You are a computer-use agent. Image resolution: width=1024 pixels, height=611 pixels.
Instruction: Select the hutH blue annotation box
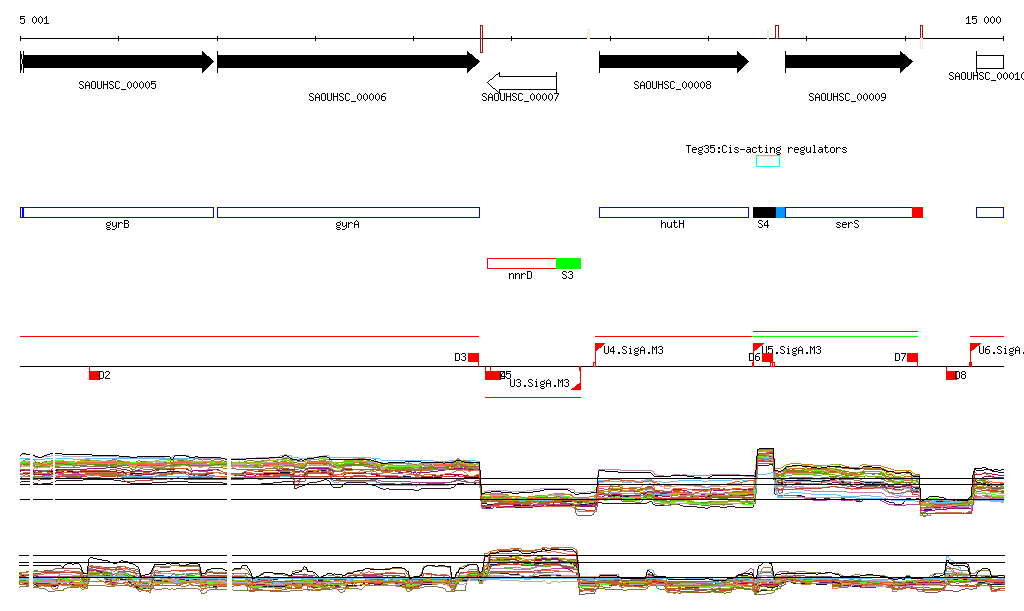click(x=674, y=212)
